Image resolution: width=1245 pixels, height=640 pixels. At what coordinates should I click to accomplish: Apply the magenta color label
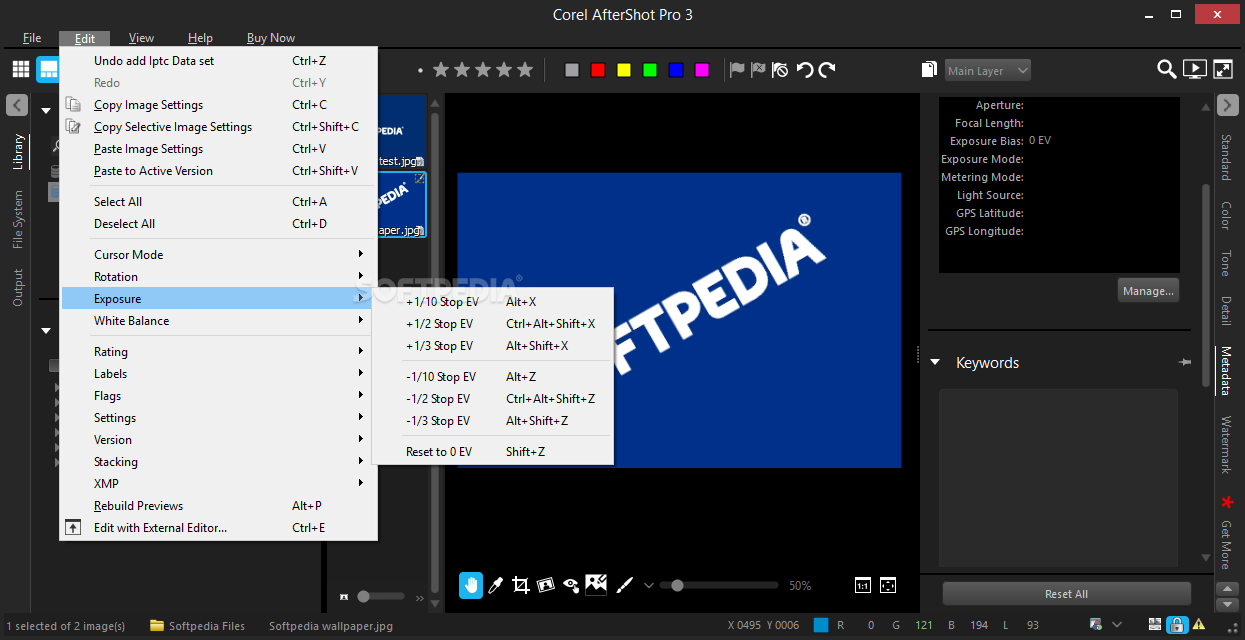[x=702, y=70]
